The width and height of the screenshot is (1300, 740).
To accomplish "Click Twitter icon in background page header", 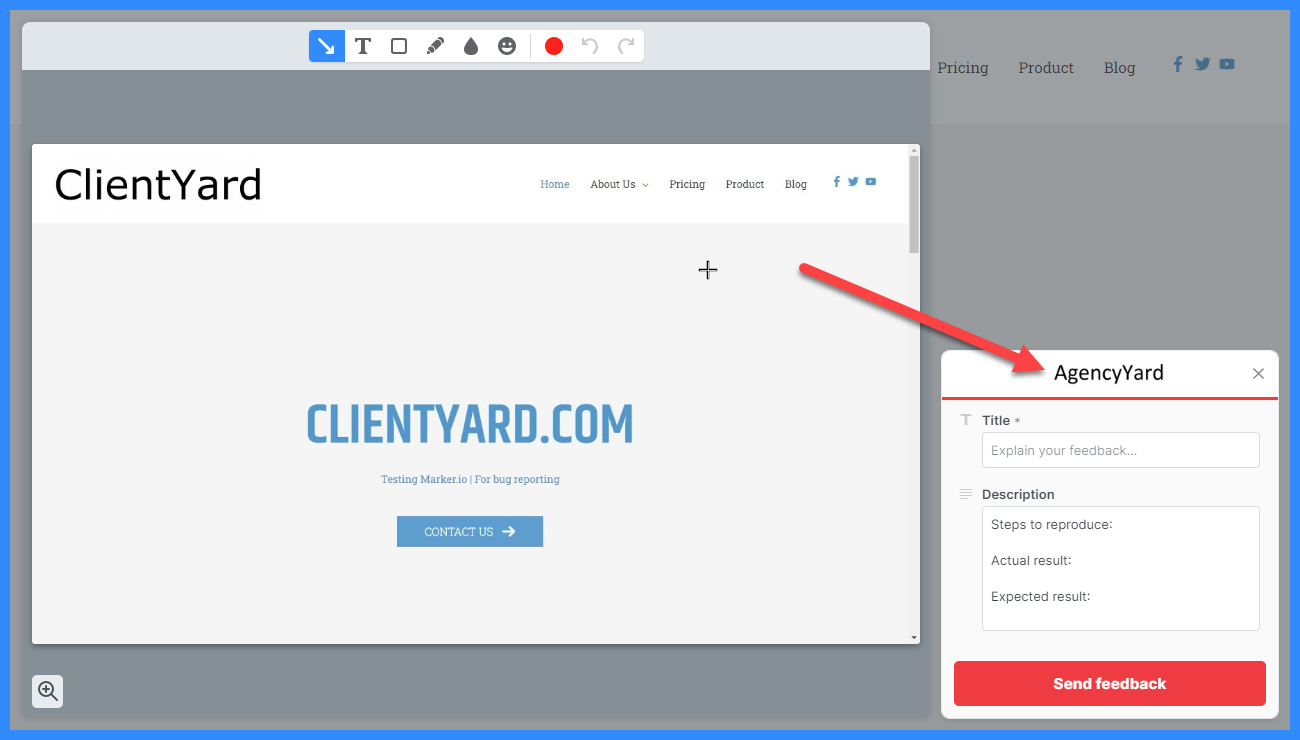I will tap(1202, 64).
